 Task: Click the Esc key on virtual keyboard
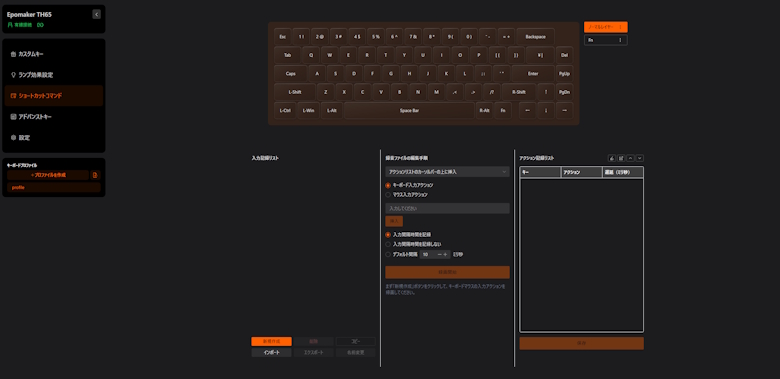click(x=283, y=37)
